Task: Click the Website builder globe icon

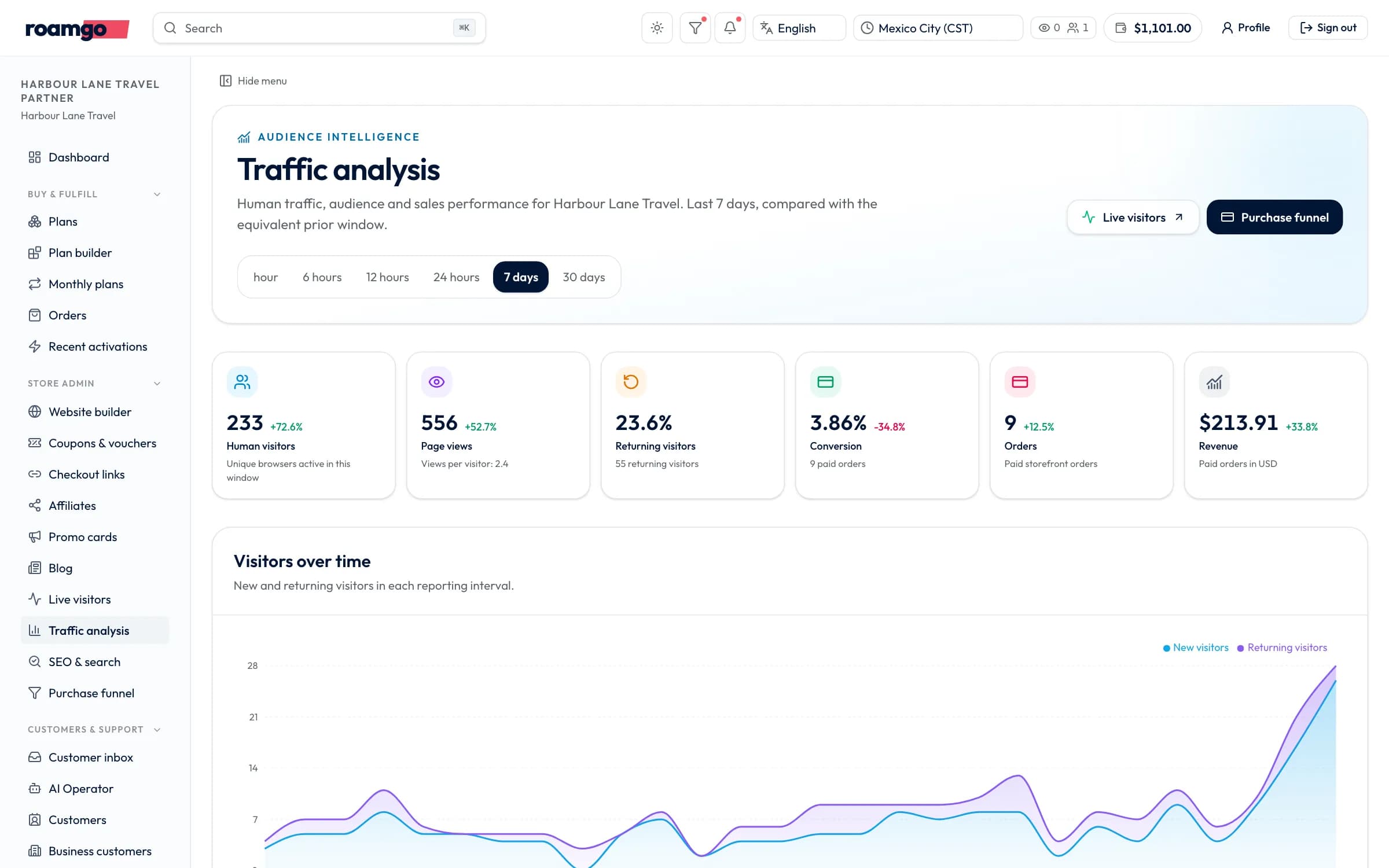Action: pos(35,412)
